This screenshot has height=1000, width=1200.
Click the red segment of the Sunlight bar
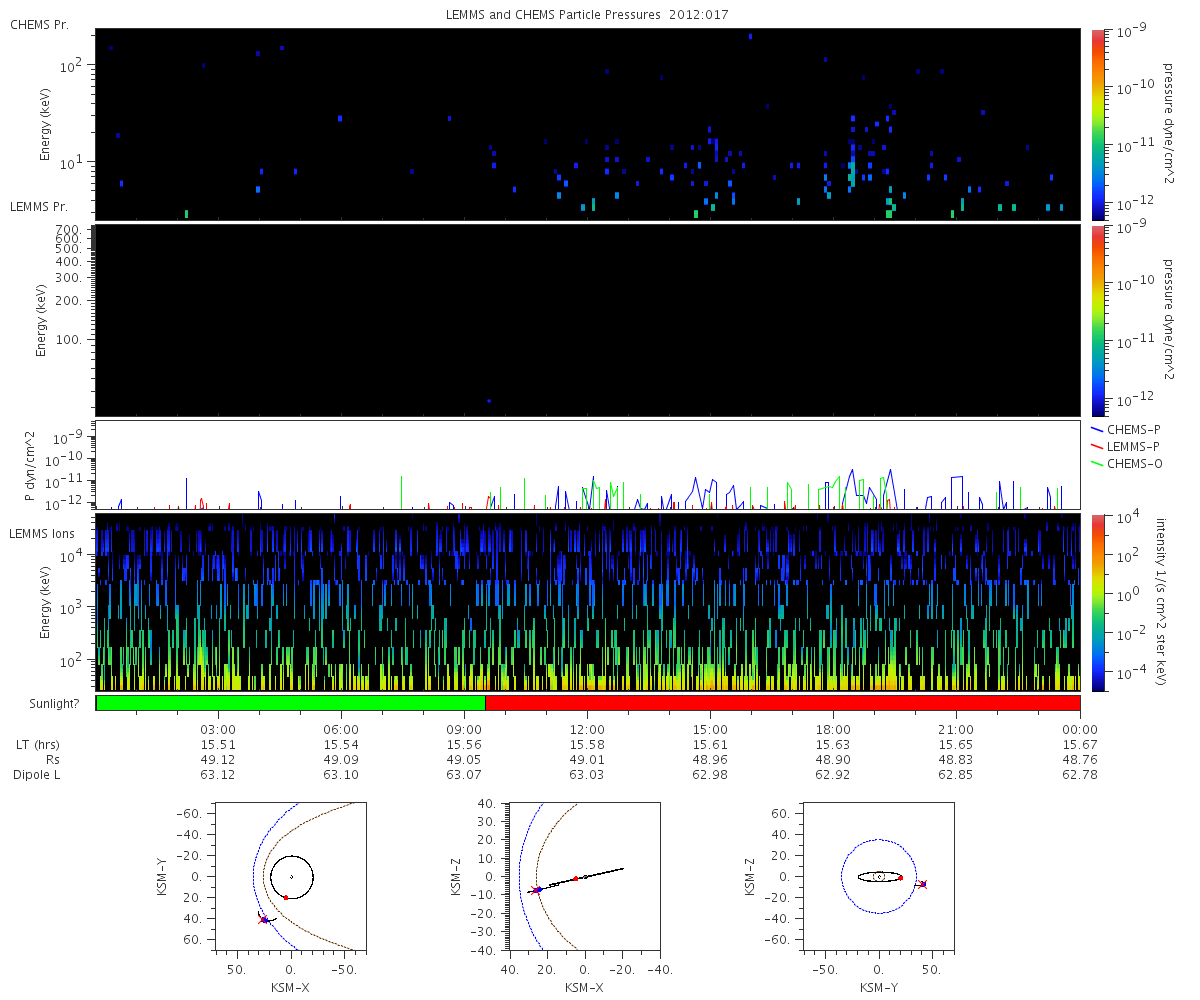coord(782,703)
